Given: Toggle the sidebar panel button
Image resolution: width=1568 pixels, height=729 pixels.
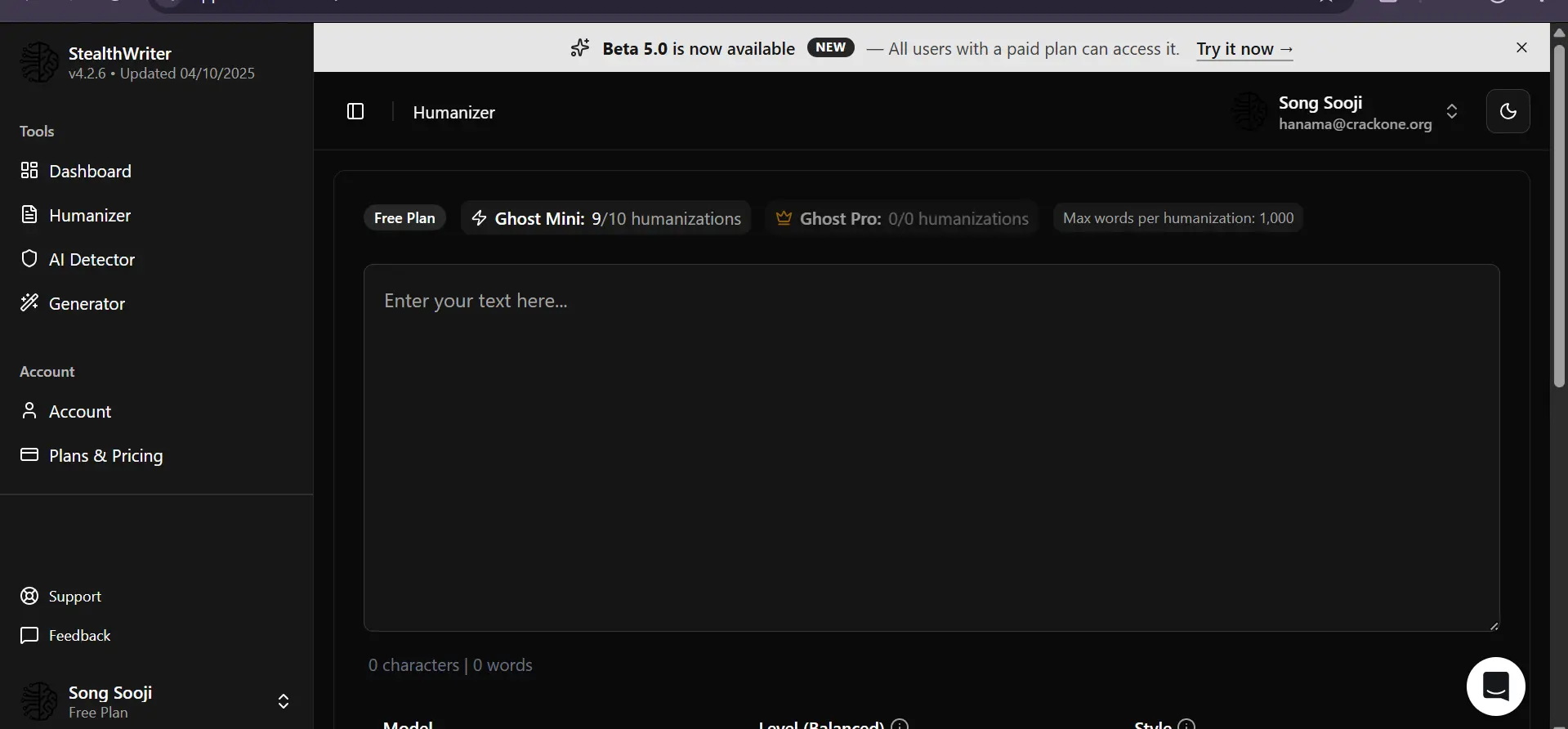Looking at the screenshot, I should (x=355, y=111).
